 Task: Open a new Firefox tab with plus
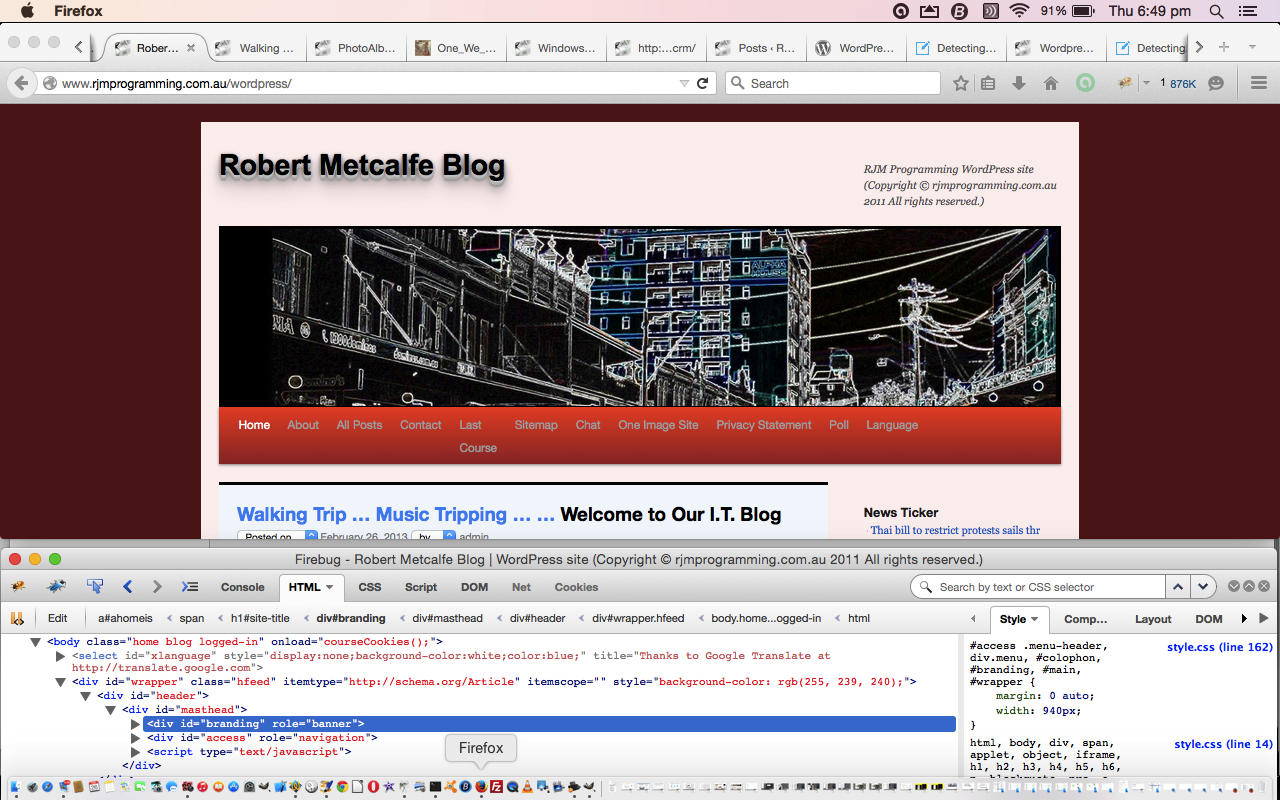[x=1223, y=47]
